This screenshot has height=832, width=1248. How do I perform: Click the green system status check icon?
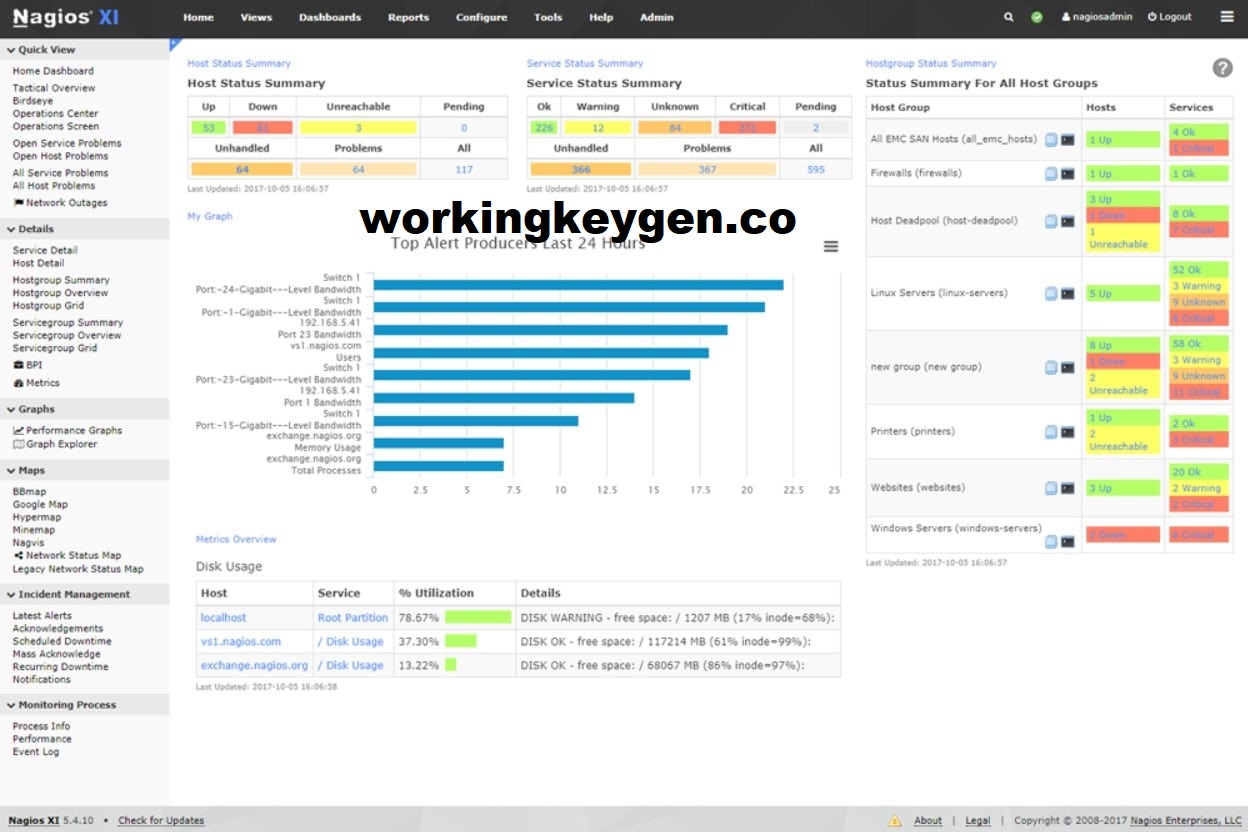coord(1037,17)
